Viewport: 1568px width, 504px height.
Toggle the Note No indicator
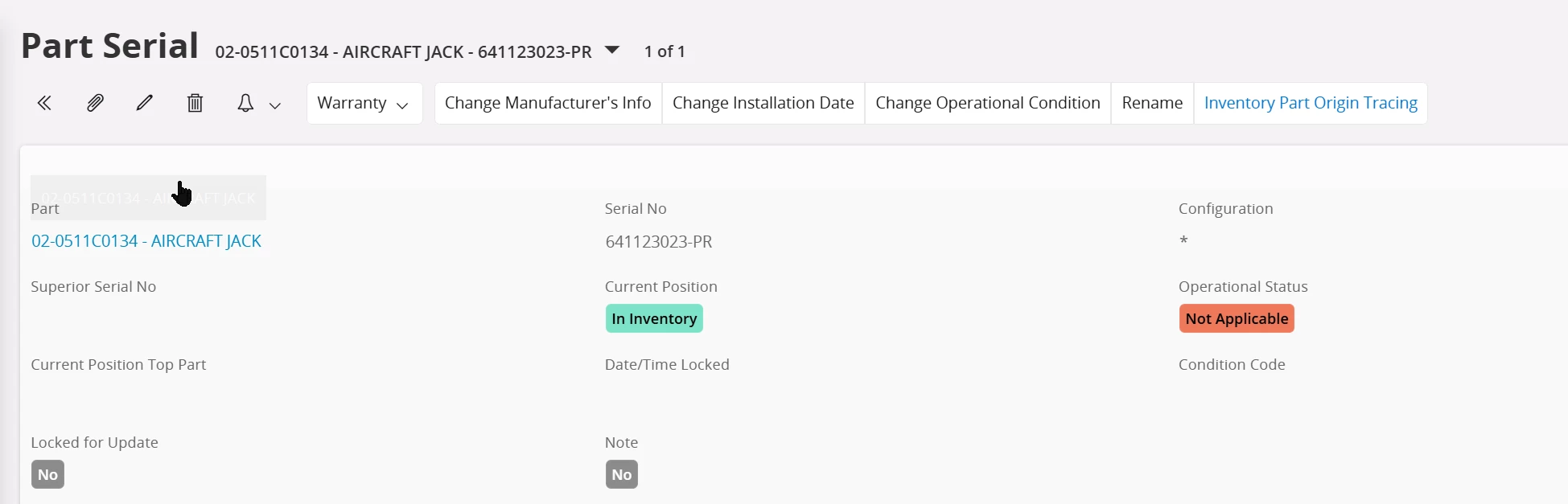(x=622, y=474)
